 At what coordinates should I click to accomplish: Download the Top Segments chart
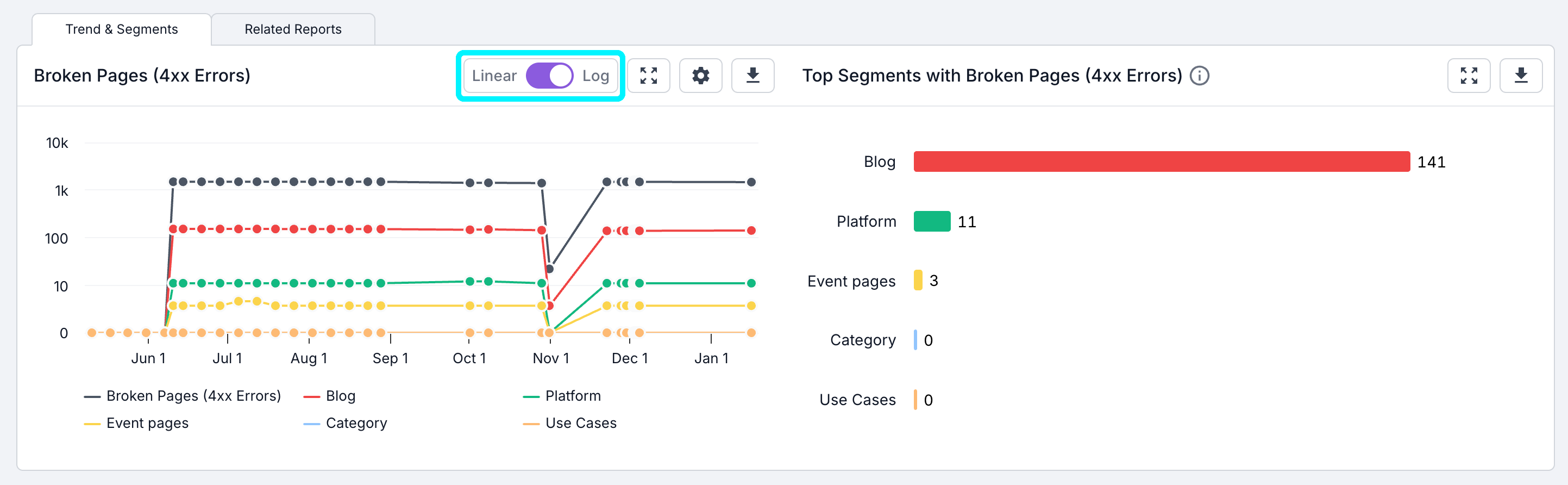(x=1521, y=76)
